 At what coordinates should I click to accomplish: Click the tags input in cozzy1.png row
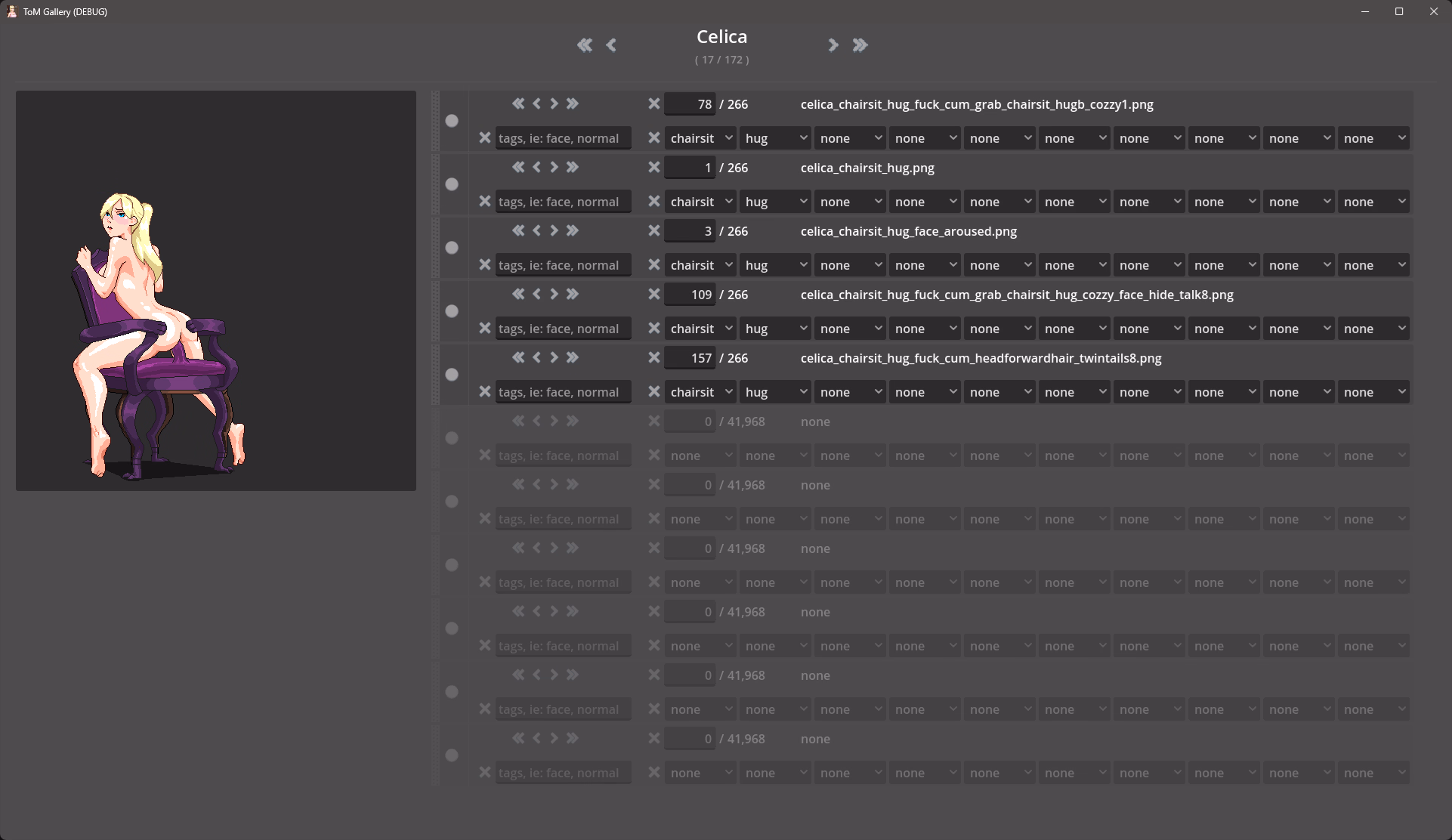tap(564, 138)
